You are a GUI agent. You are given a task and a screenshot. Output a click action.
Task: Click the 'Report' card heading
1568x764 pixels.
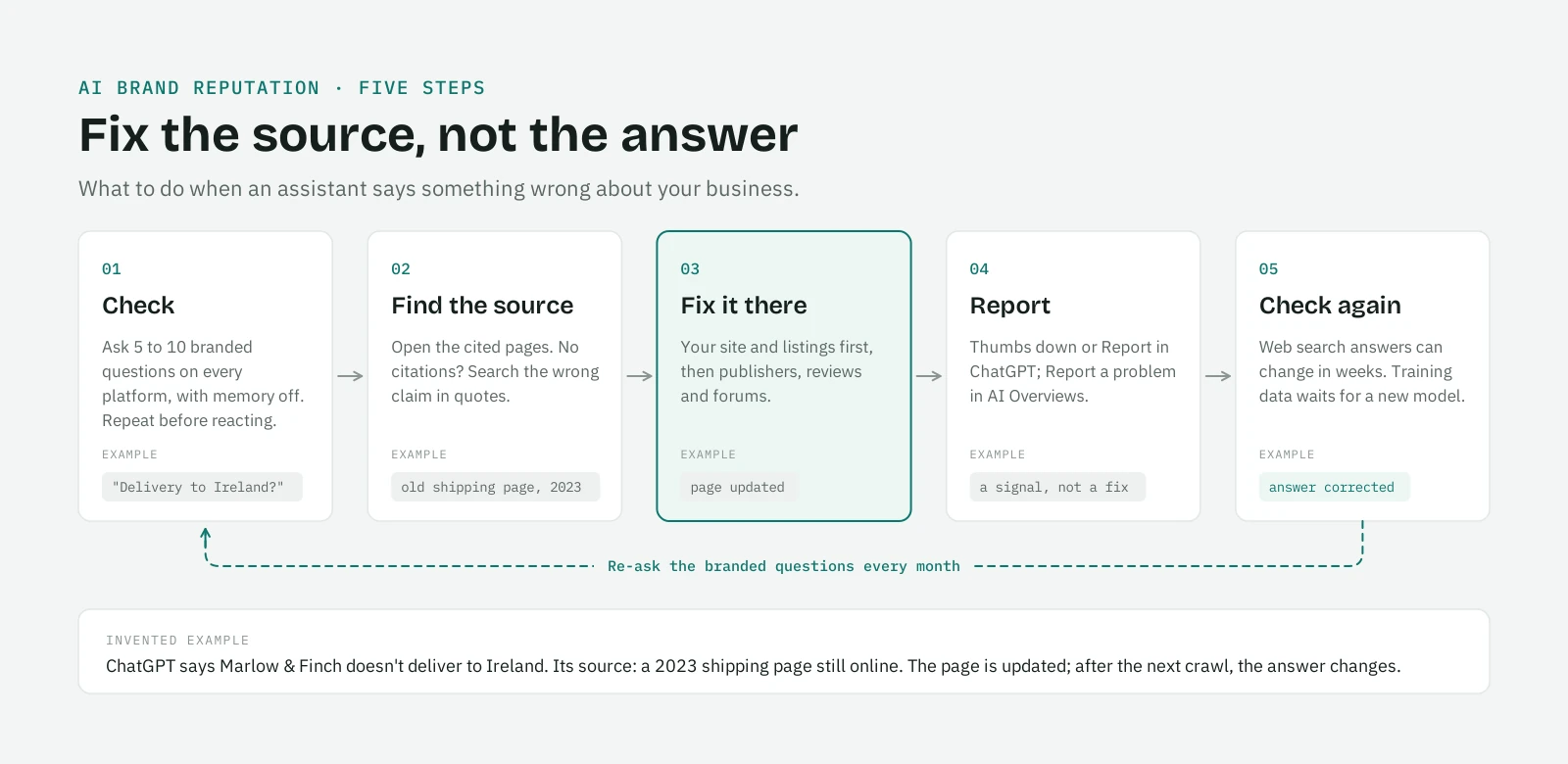click(1009, 306)
